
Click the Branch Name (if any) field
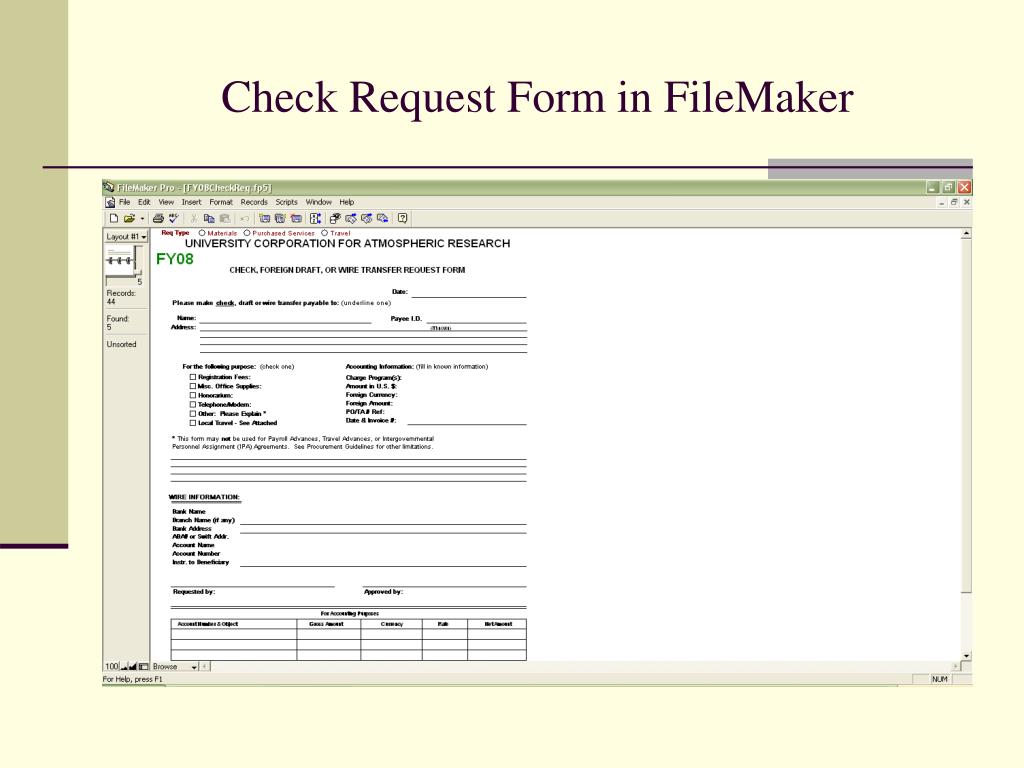click(383, 520)
